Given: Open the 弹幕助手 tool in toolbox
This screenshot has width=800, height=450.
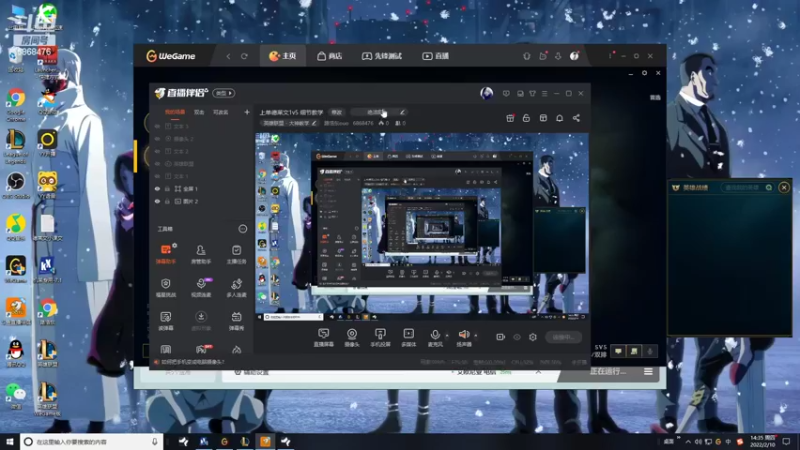Looking at the screenshot, I should pyautogui.click(x=166, y=254).
